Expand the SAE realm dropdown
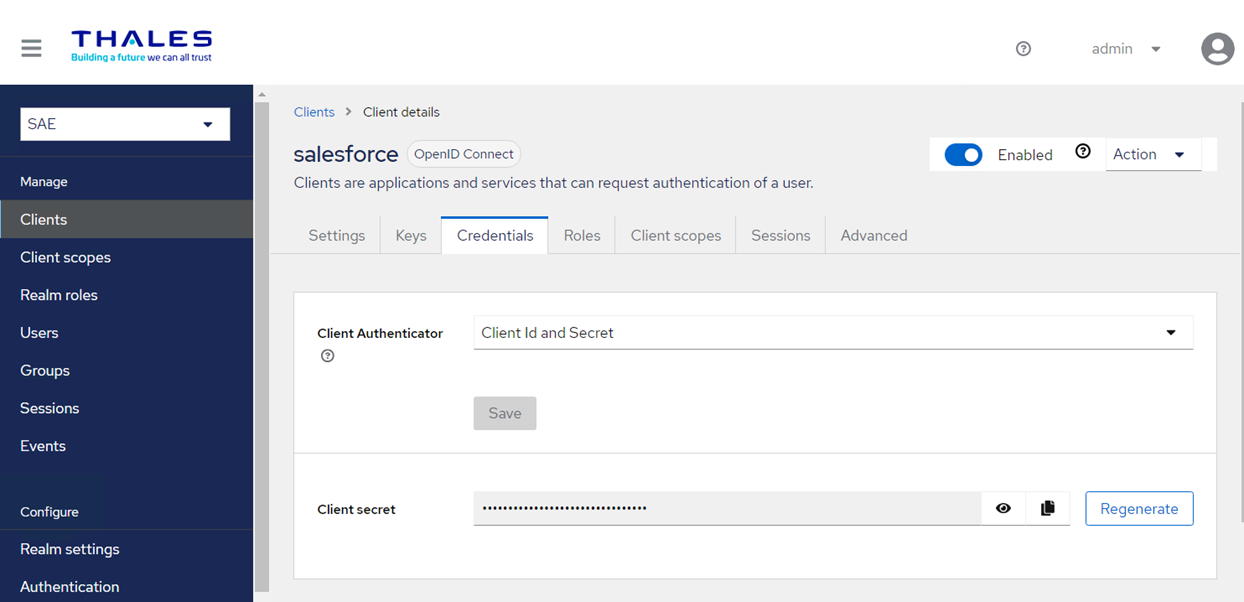Image resolution: width=1244 pixels, height=602 pixels. pyautogui.click(x=125, y=124)
